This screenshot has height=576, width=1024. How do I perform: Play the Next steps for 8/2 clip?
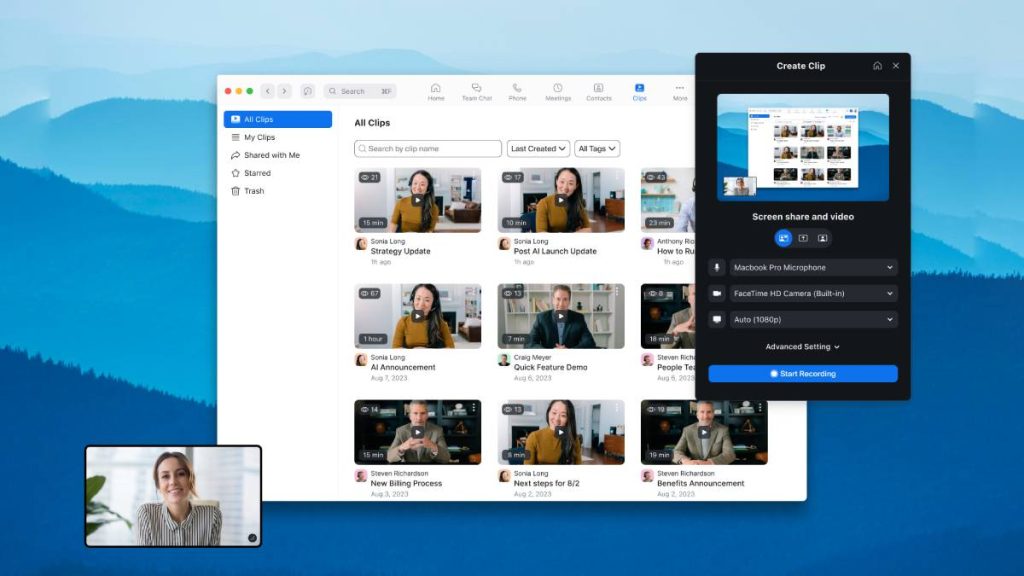561,432
